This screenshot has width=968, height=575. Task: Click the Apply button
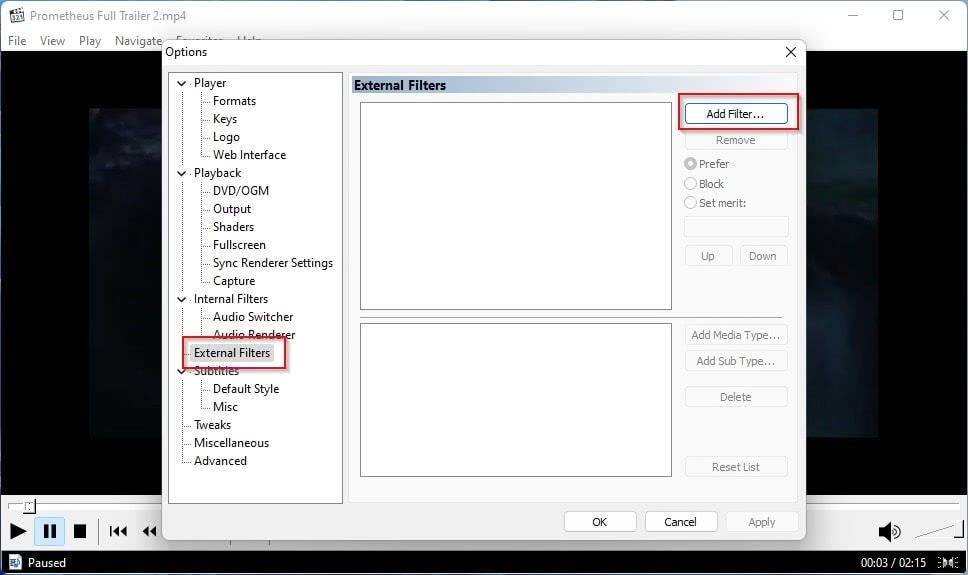tap(761, 522)
